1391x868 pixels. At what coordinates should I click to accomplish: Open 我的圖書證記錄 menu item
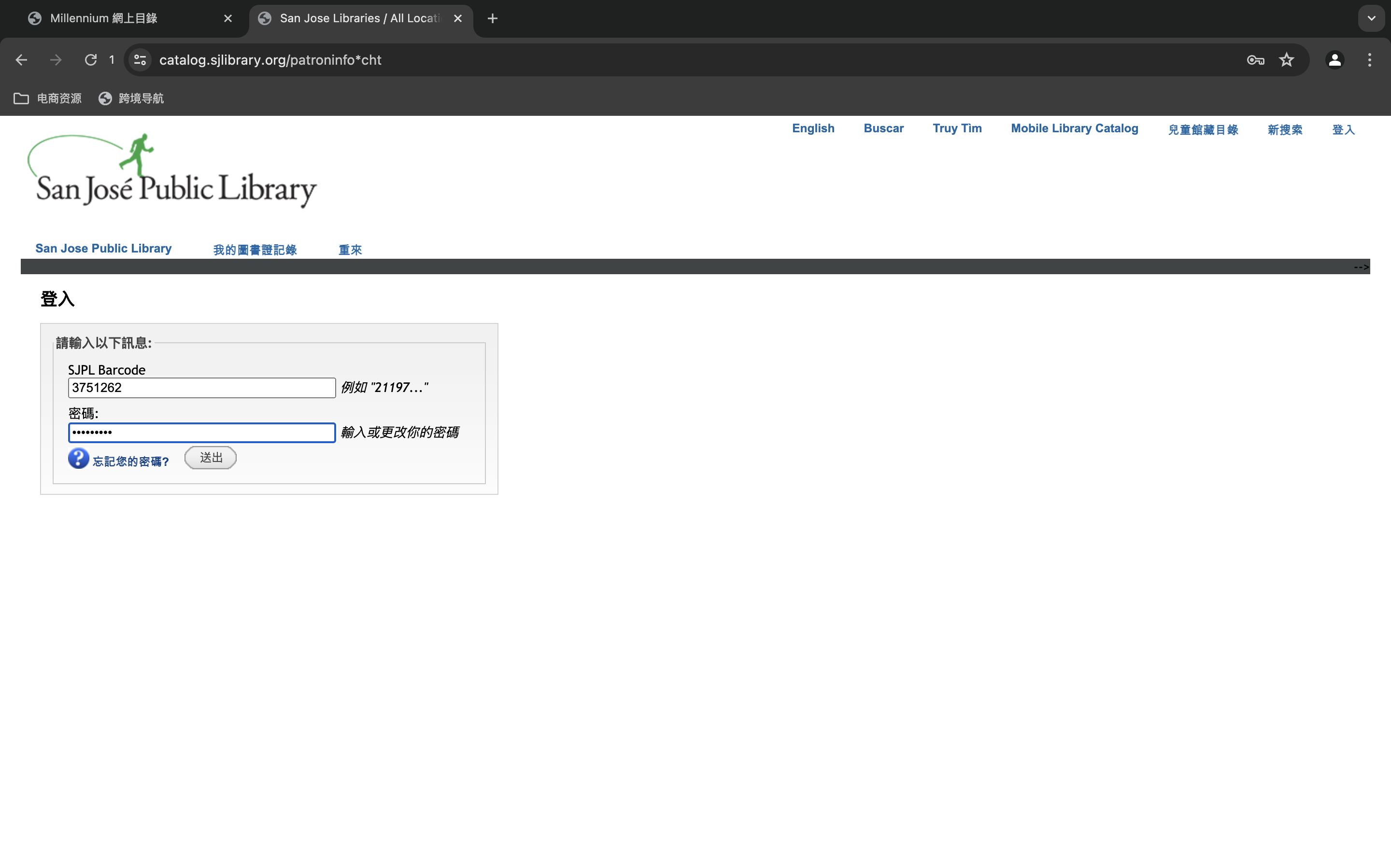click(x=255, y=250)
